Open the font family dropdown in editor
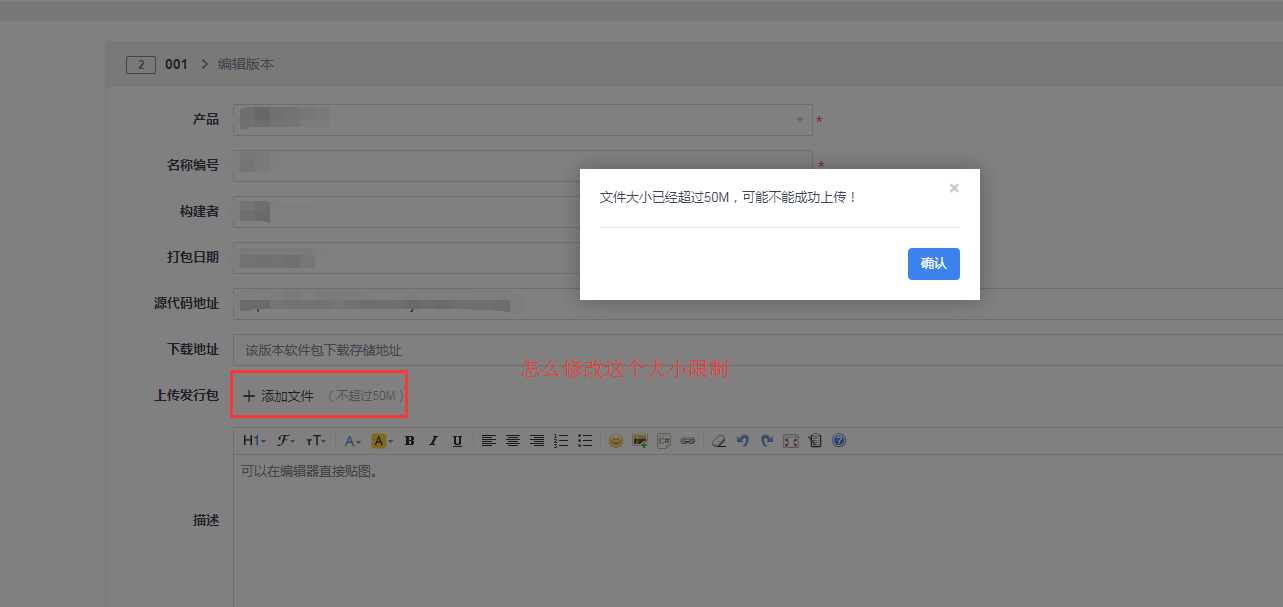1283x607 pixels. (x=286, y=440)
